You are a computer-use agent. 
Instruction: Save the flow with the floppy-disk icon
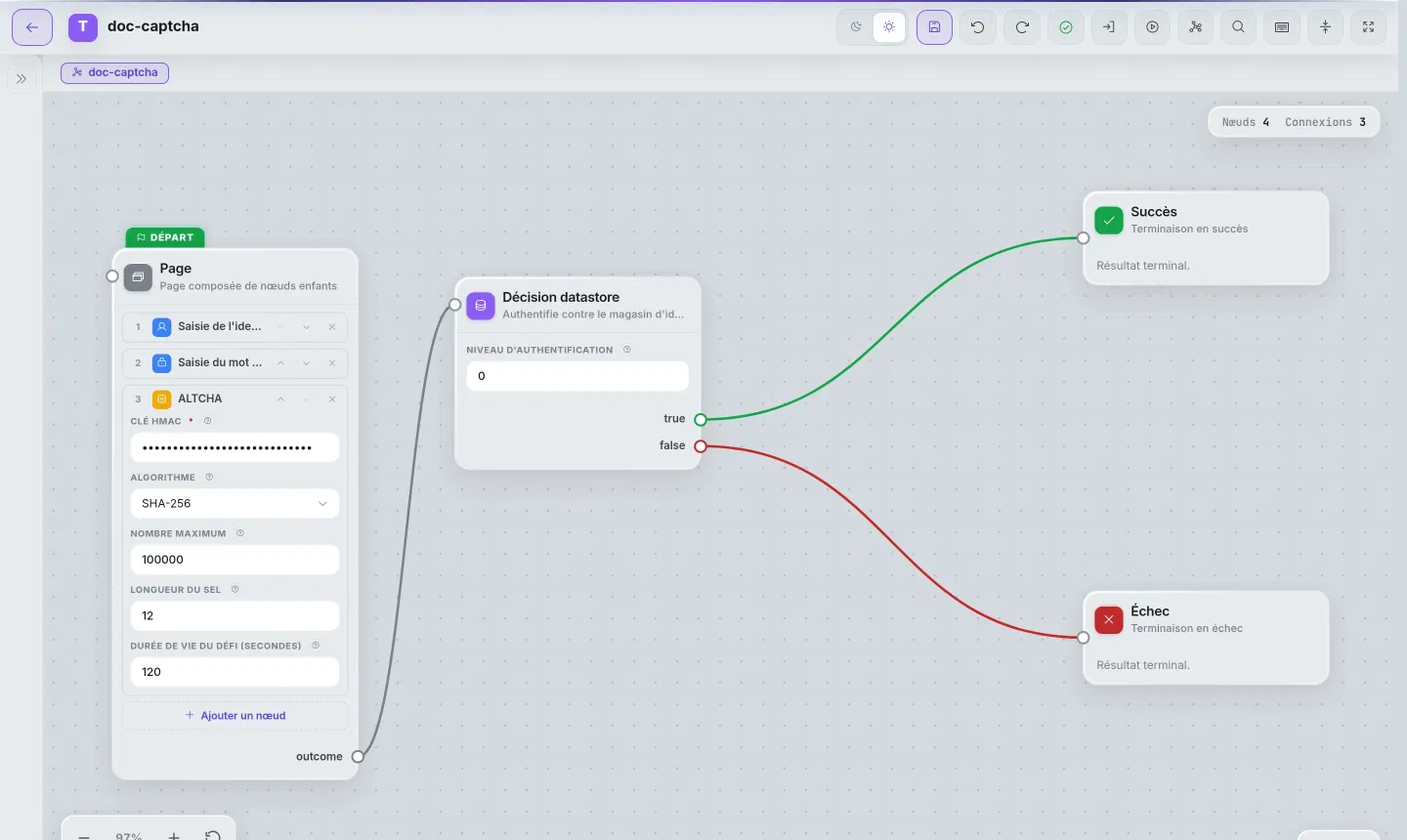click(934, 27)
